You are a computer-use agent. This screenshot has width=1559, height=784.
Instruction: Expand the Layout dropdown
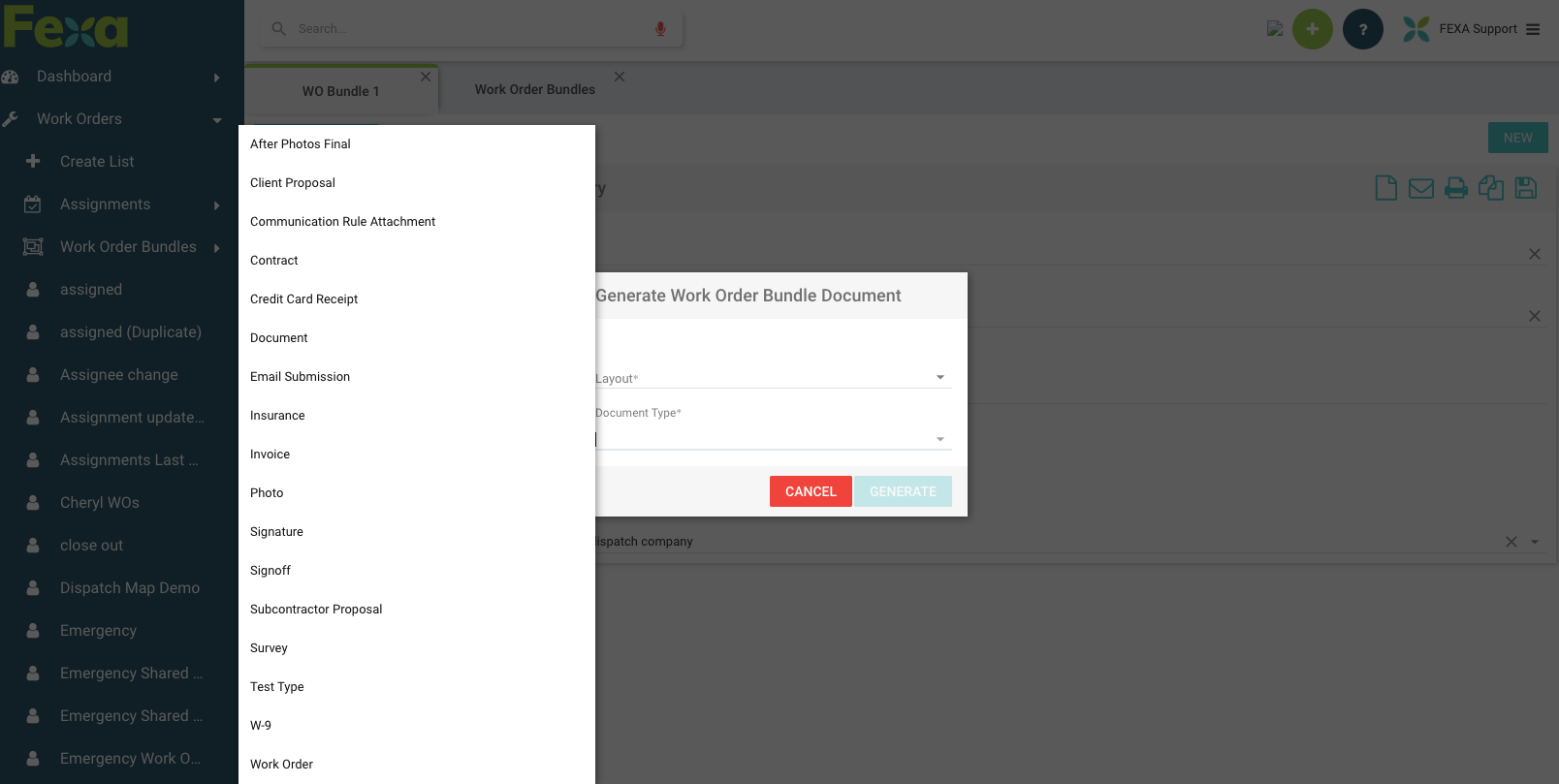939,377
